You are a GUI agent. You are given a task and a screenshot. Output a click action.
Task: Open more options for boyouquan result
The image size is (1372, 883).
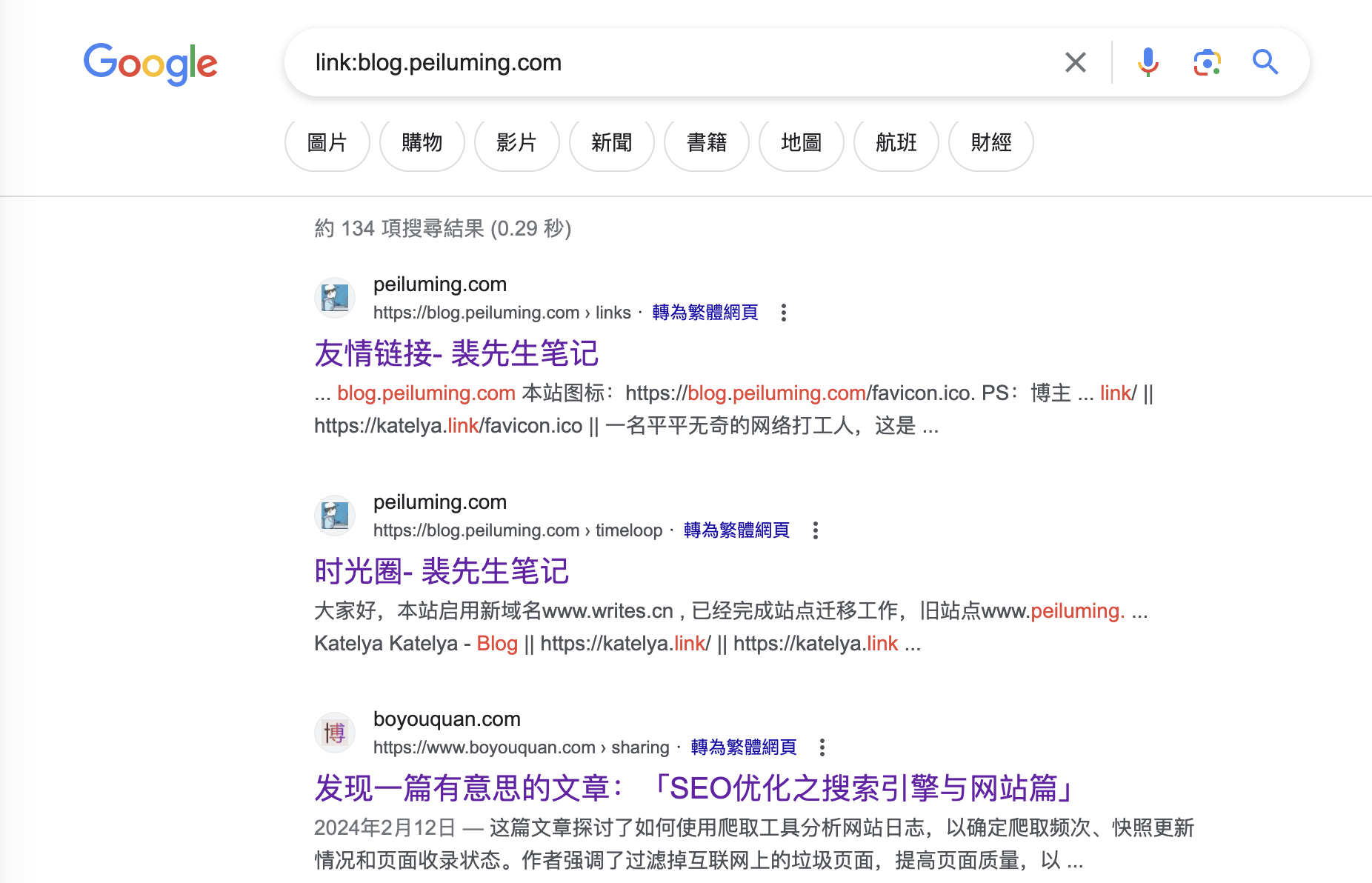[822, 747]
